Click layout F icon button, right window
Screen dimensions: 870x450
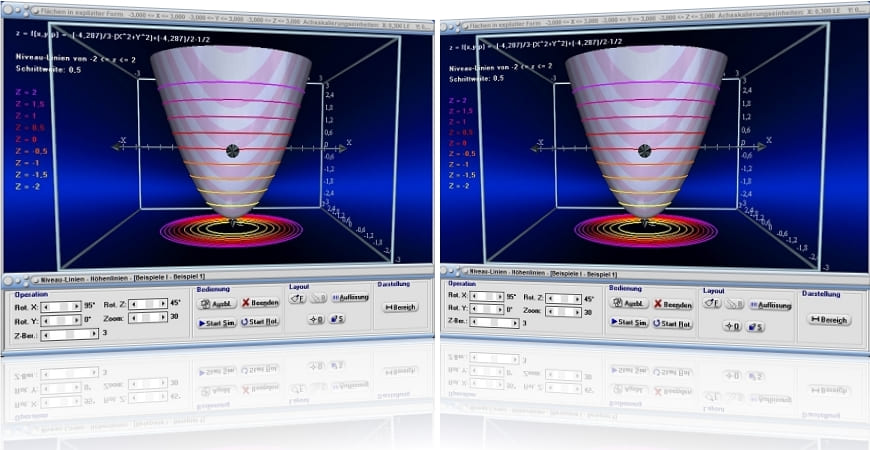713,303
